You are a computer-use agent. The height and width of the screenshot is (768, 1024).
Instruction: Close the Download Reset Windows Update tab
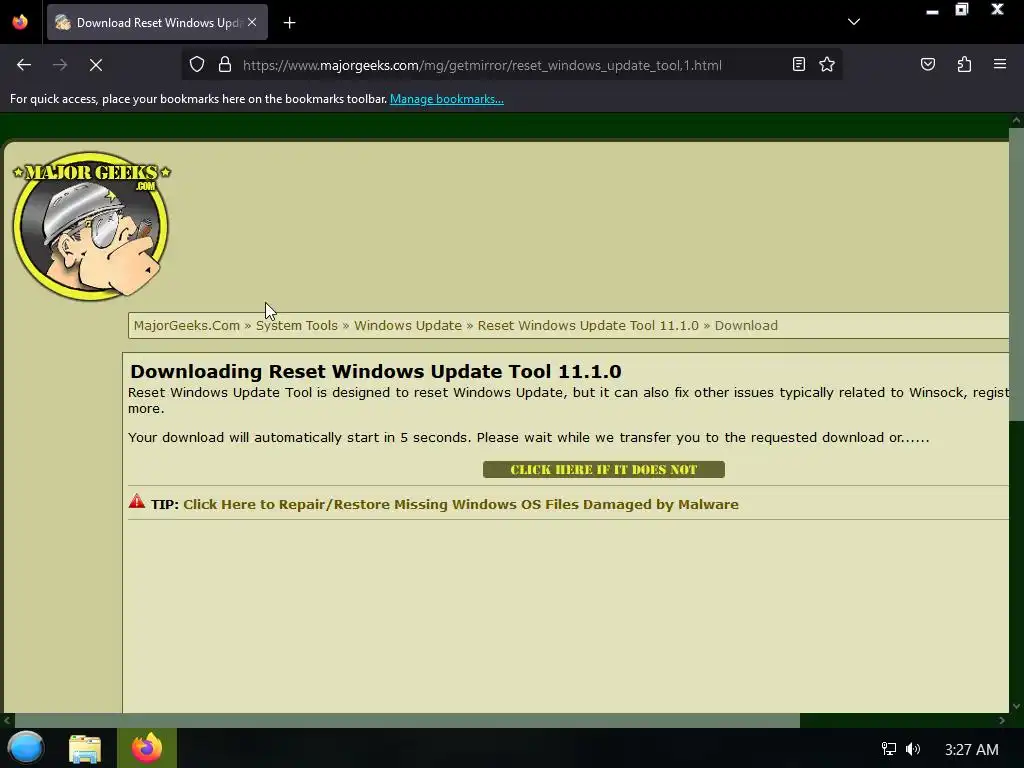click(x=252, y=22)
